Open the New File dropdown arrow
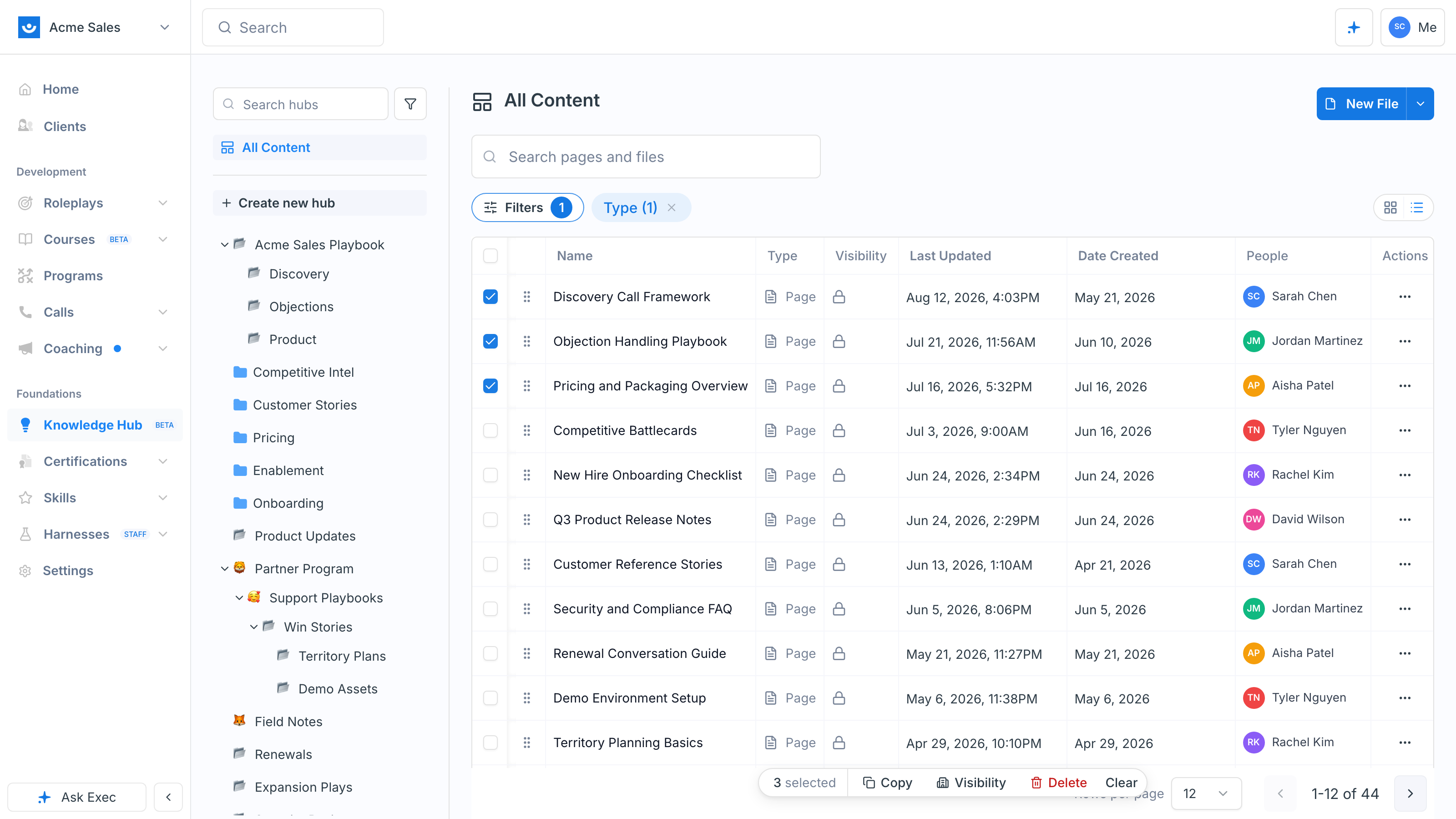Screen dimensions: 1456x819 click(1420, 104)
